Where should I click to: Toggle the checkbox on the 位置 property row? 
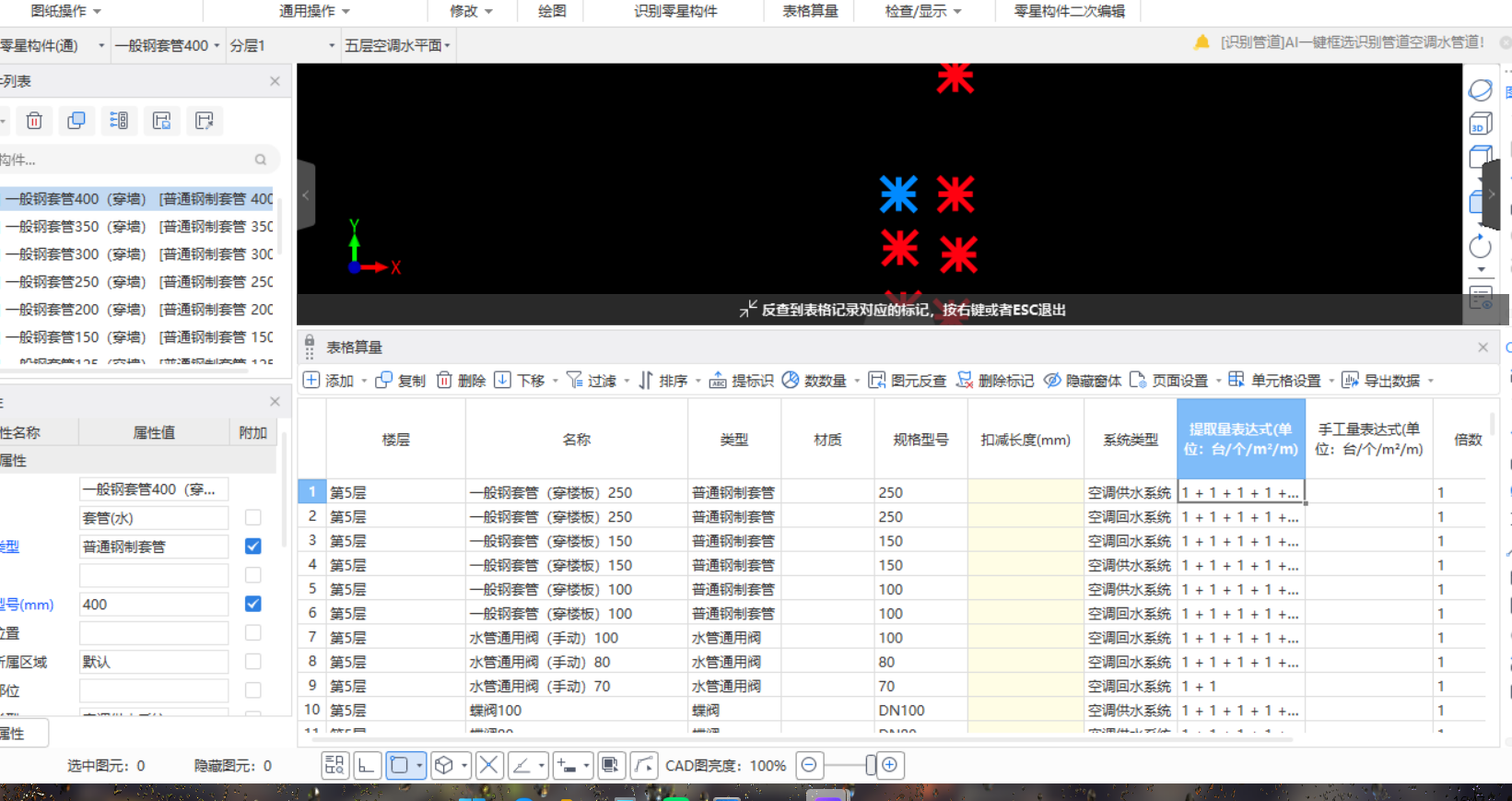[253, 633]
